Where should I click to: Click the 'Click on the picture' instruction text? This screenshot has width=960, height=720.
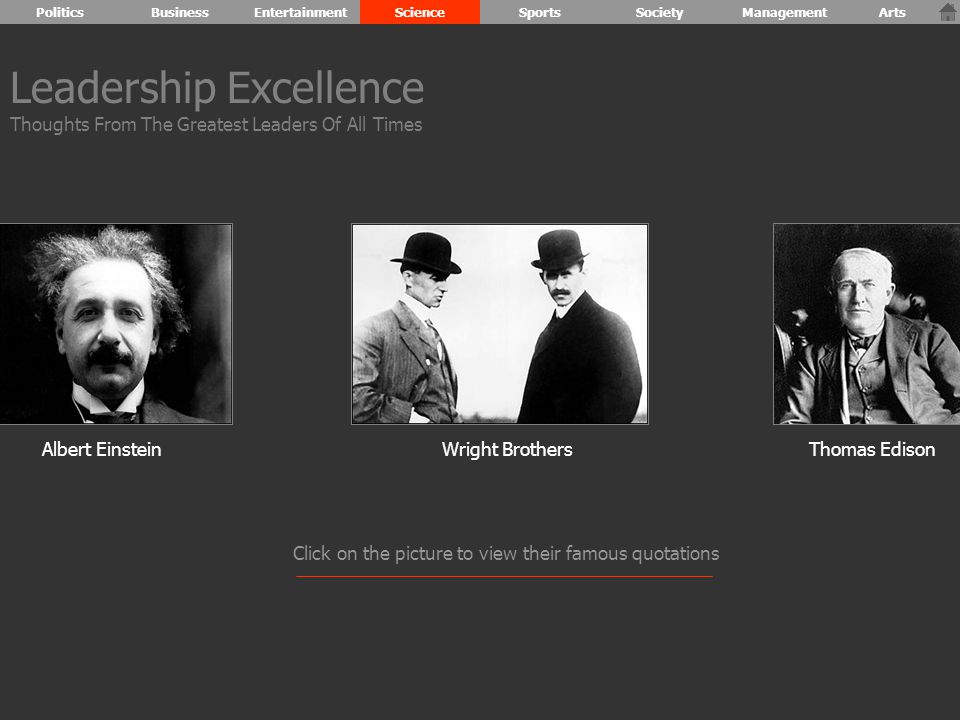(506, 553)
